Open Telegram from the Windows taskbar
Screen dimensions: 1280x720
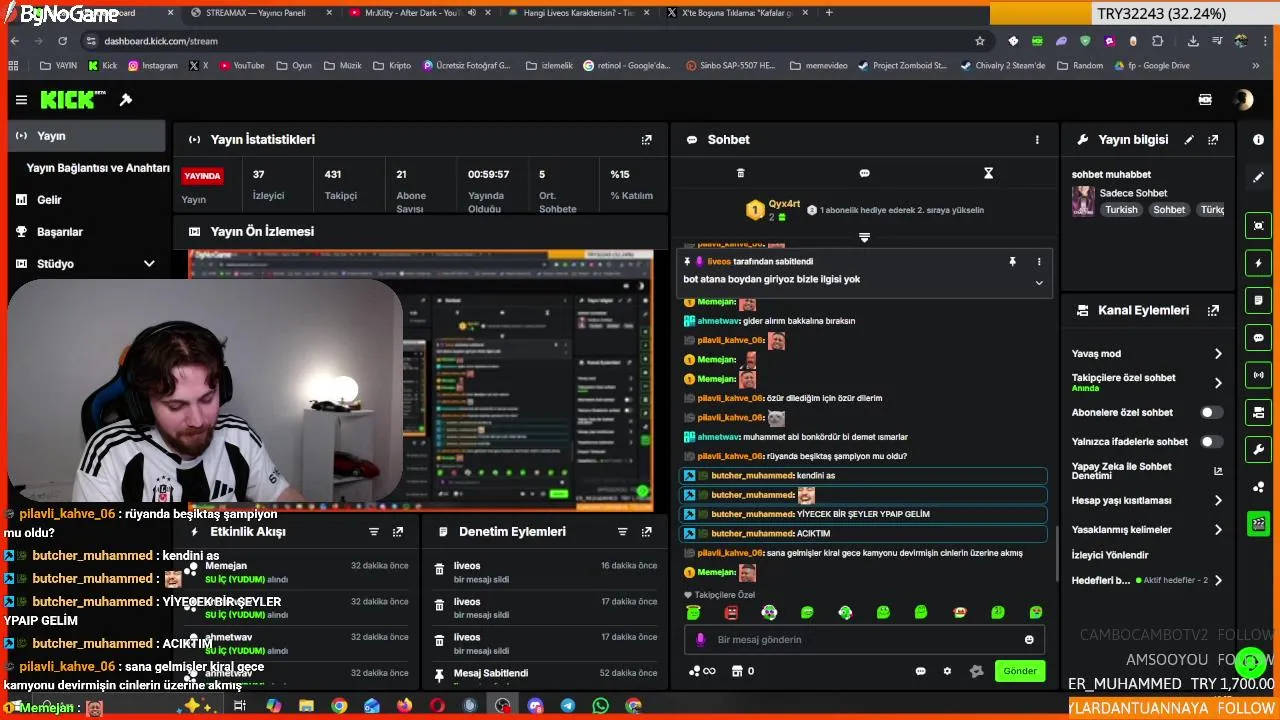(568, 706)
